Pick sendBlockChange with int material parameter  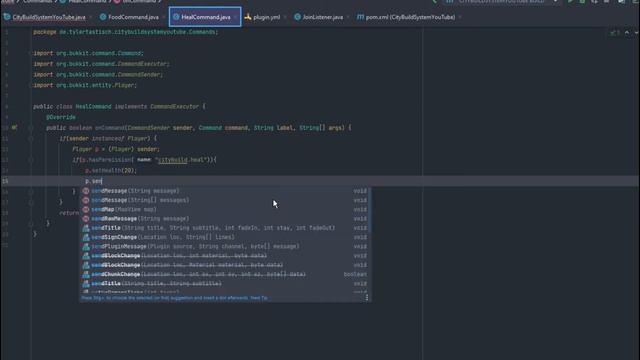[x=225, y=256]
